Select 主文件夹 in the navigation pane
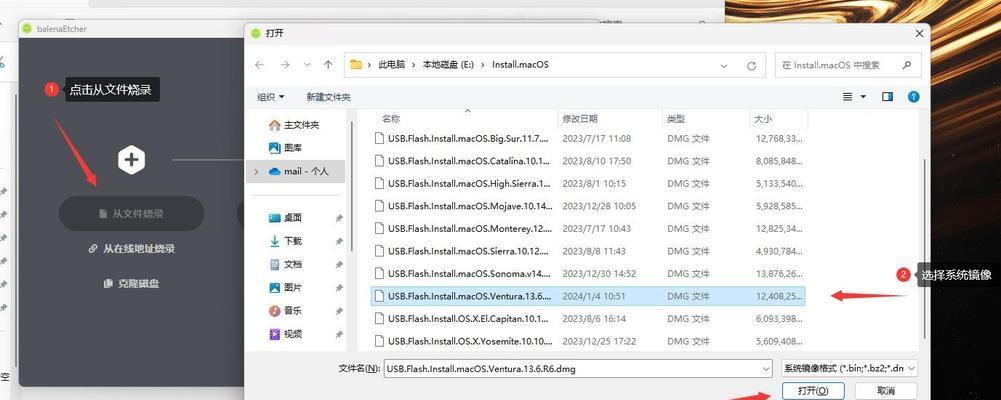The image size is (1001, 400). click(294, 125)
